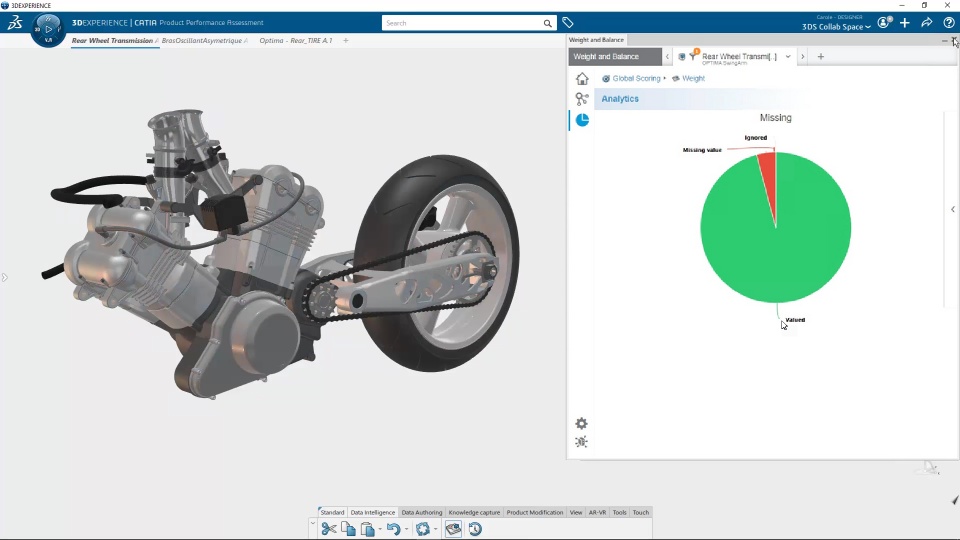Viewport: 960px width, 540px height.
Task: Click the dark Weight and Balance button
Action: coord(615,56)
